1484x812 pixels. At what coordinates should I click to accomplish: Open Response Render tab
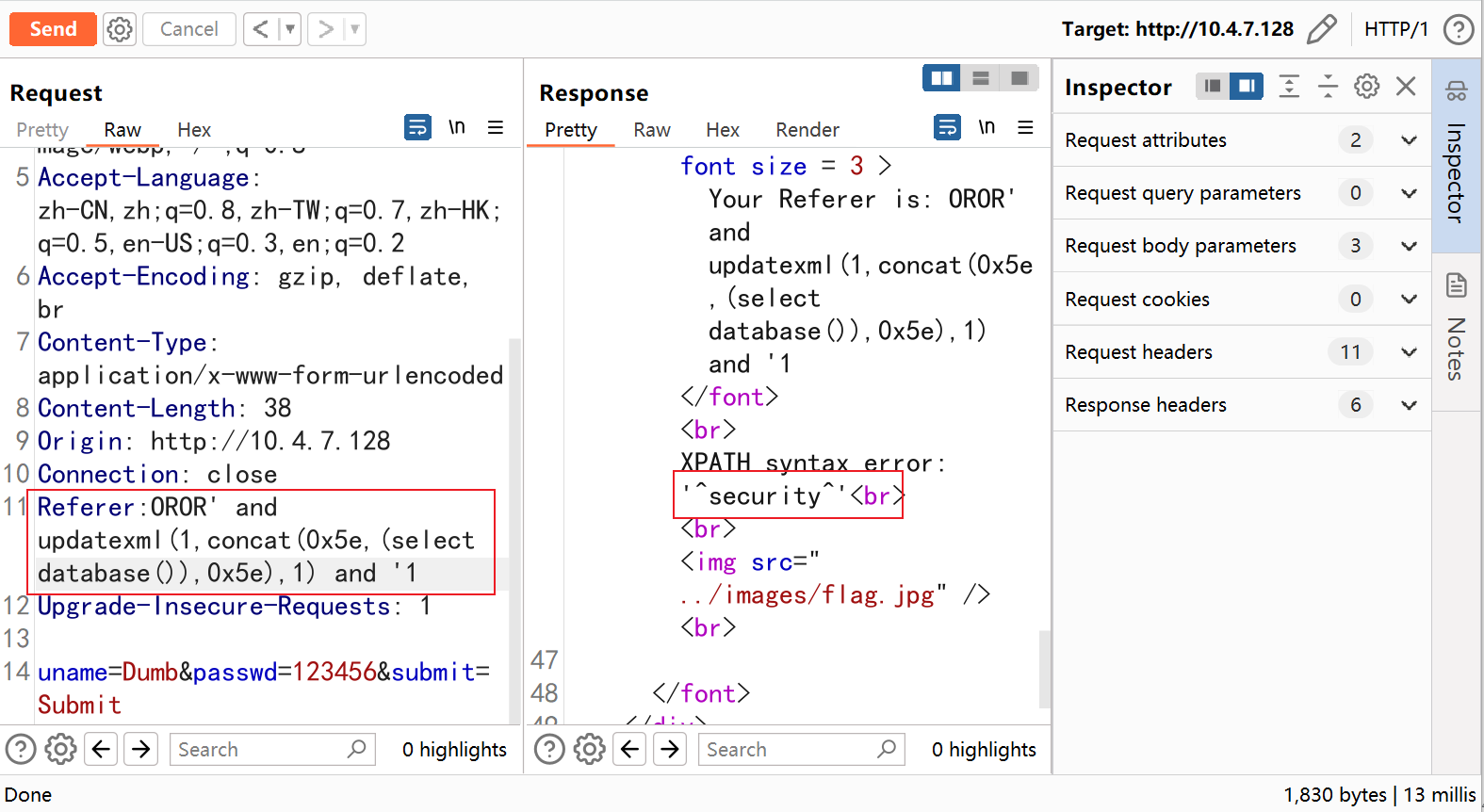tap(807, 130)
